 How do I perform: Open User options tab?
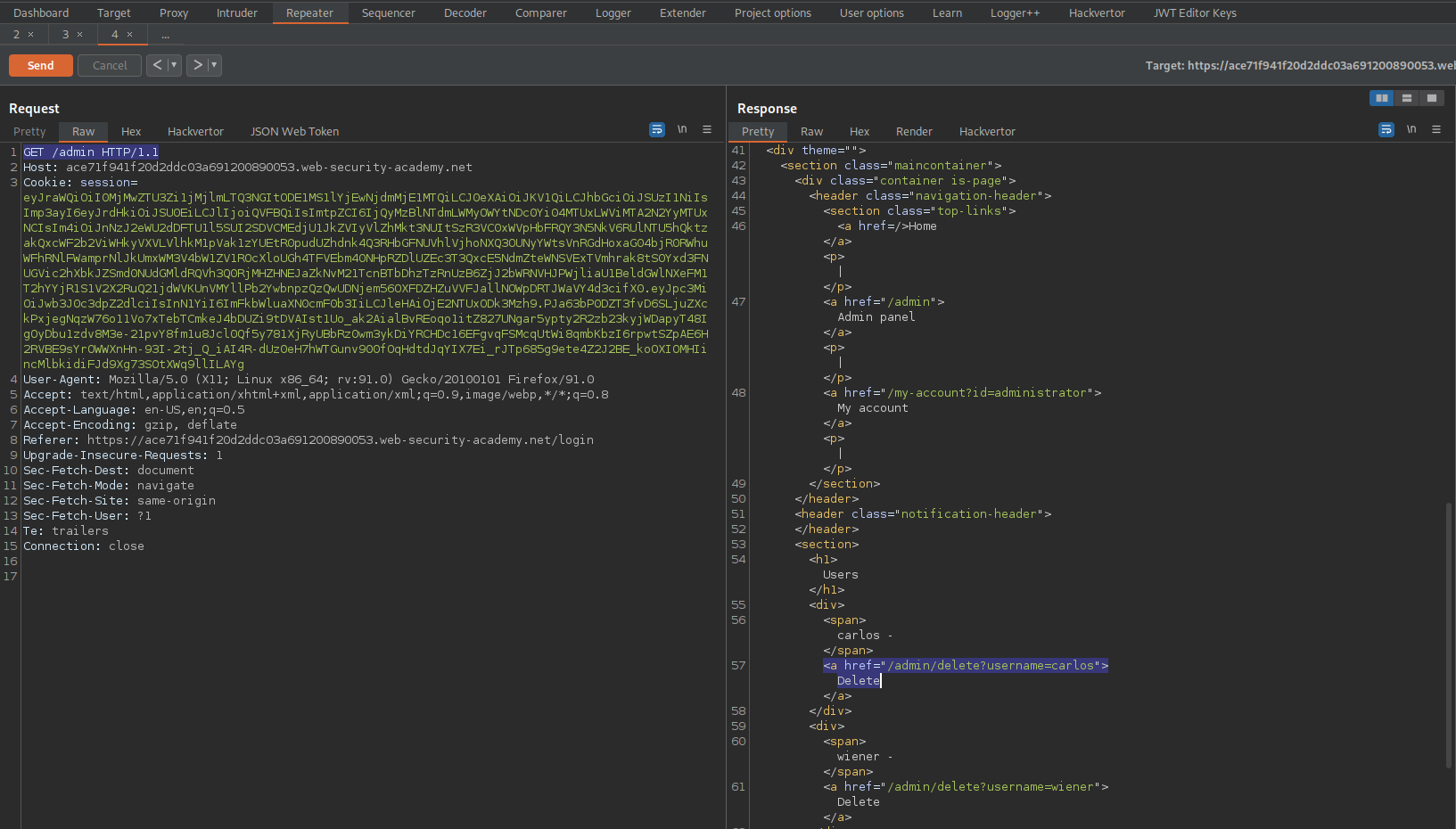coord(871,12)
